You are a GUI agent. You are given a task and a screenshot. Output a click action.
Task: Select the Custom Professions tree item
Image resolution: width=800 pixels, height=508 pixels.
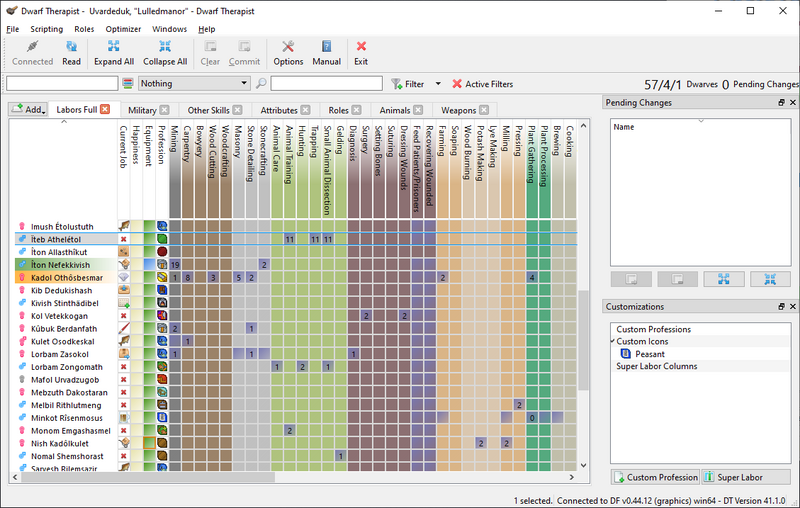(x=653, y=329)
